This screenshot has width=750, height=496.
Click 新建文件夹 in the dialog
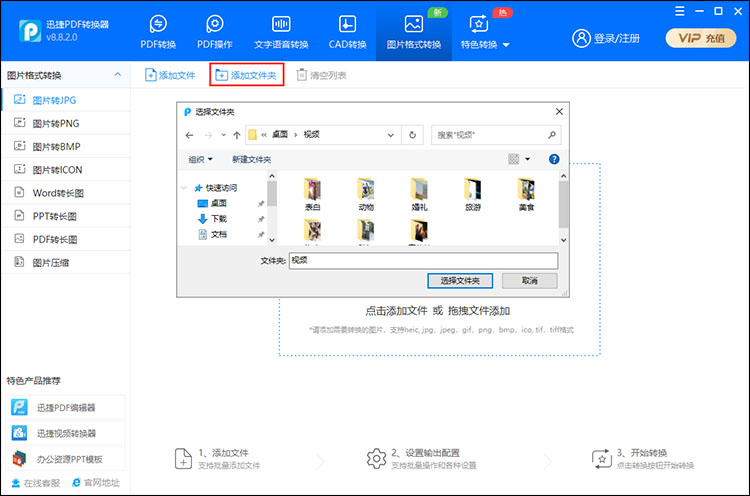(x=252, y=159)
